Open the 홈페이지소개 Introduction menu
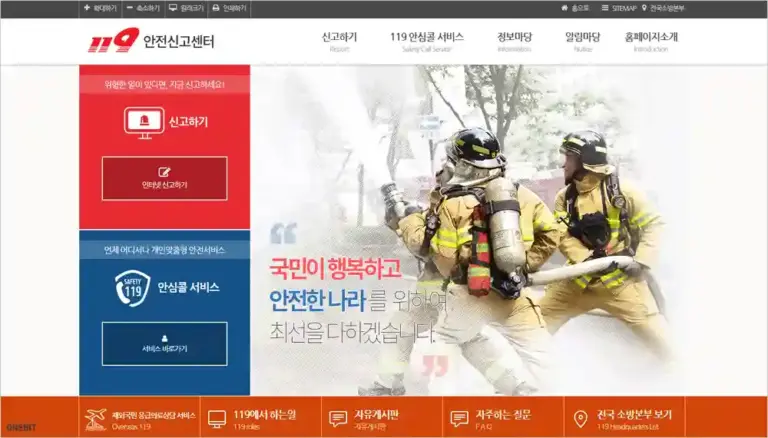 [651, 42]
